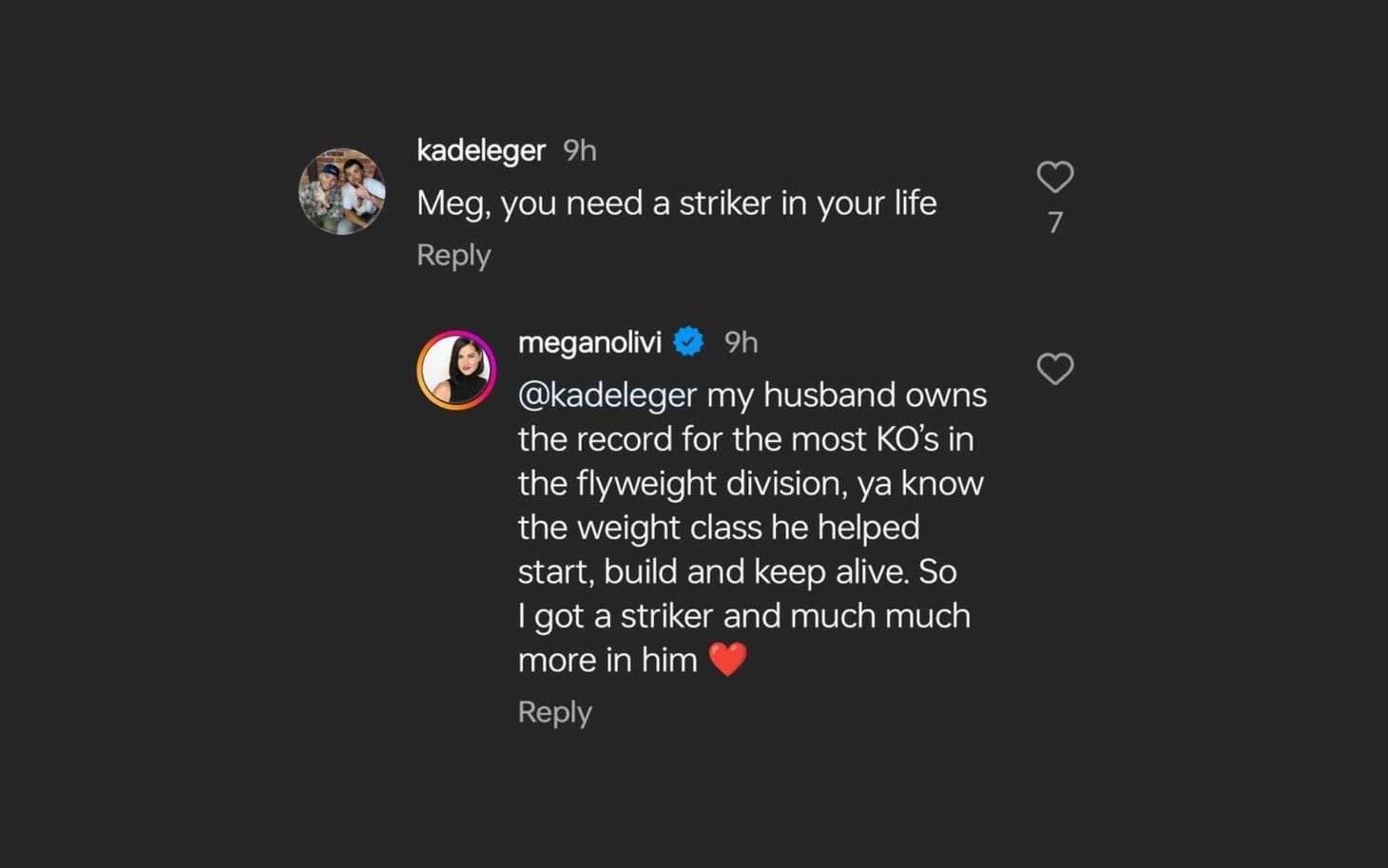Click kadeleger's circular avatar thumbnail
Image resolution: width=1388 pixels, height=868 pixels.
(342, 190)
